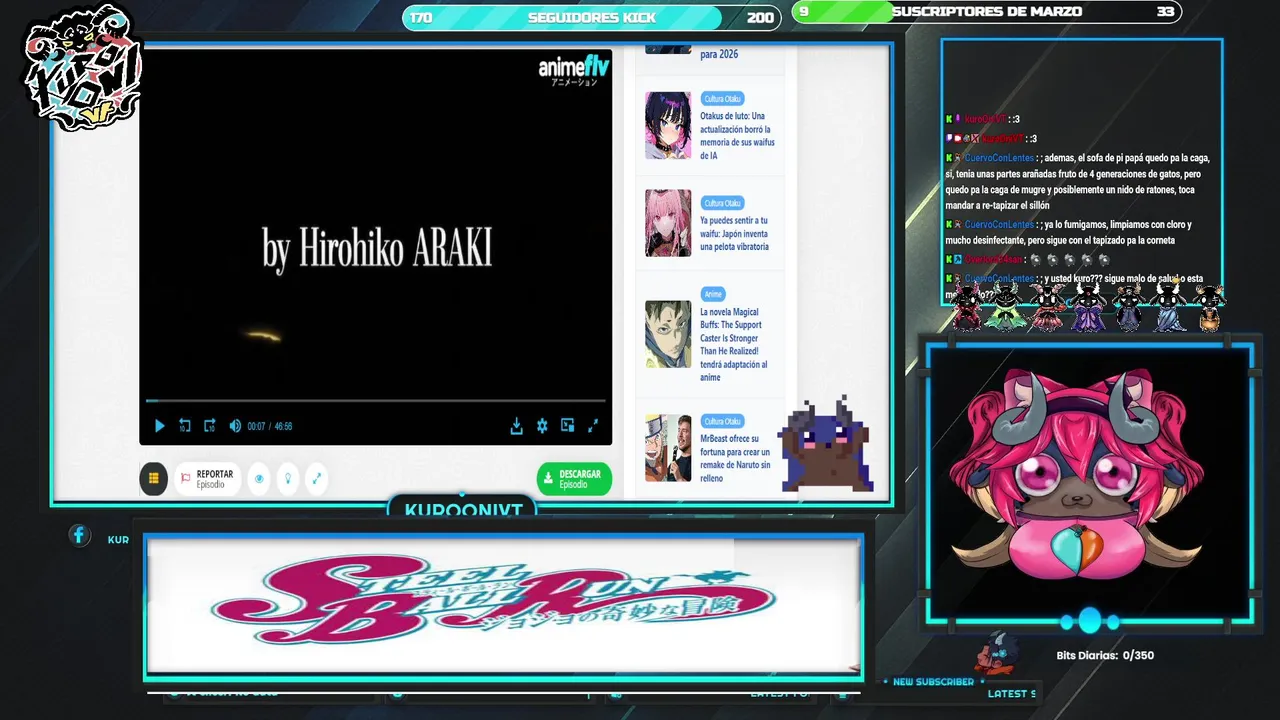Click the player download arrow icon
Viewport: 1280px width, 720px height.
[x=516, y=426]
